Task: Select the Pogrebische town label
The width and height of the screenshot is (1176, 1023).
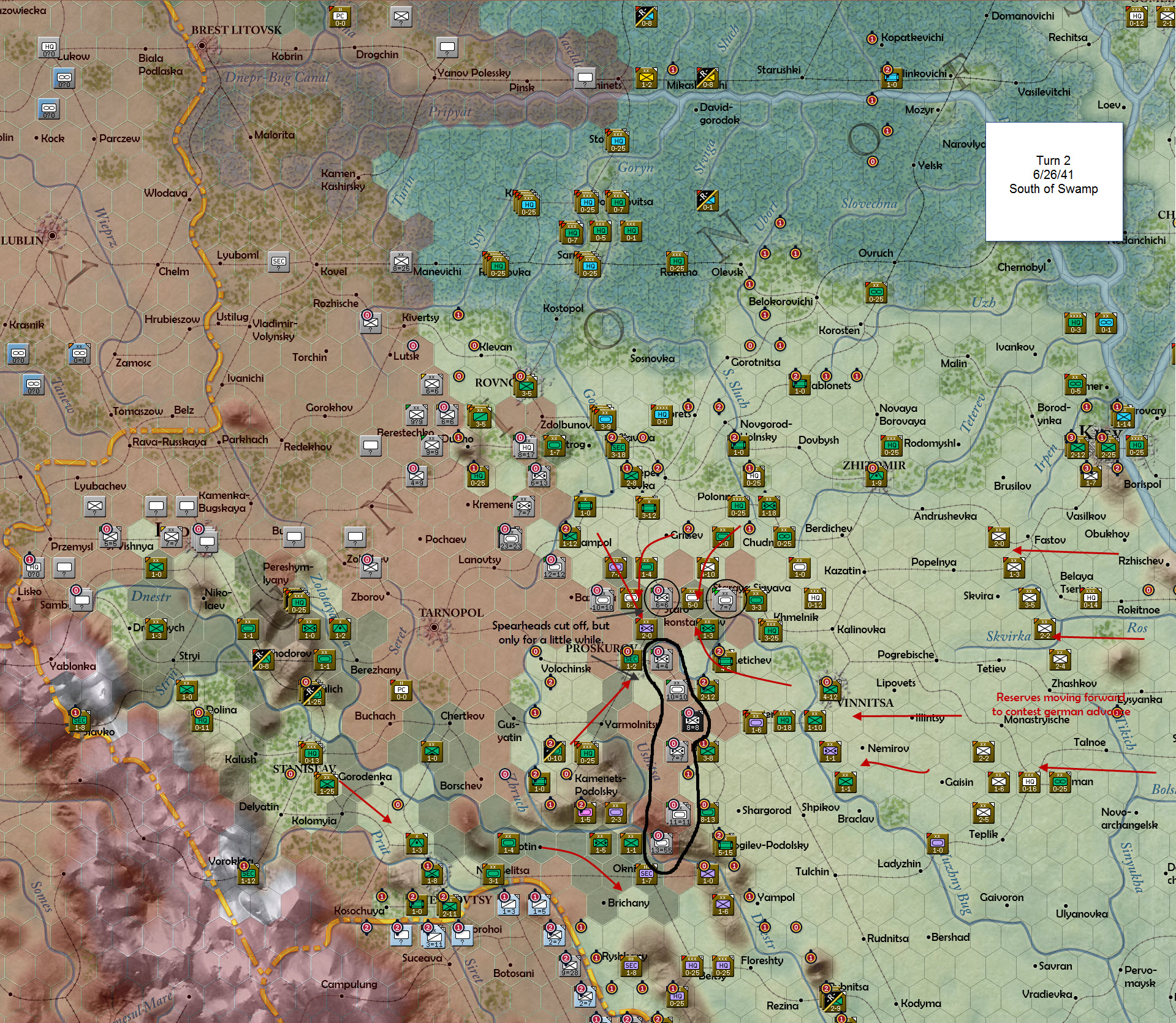Action: [906, 655]
